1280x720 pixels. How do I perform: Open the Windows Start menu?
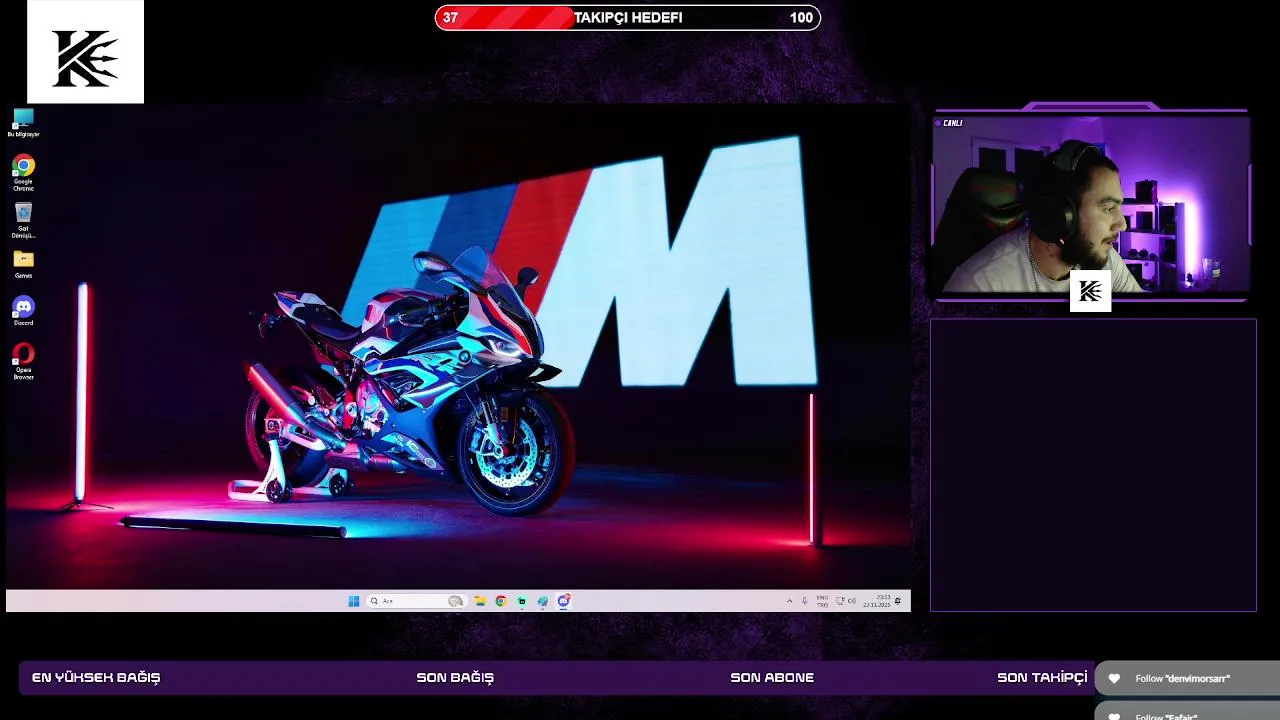(353, 601)
